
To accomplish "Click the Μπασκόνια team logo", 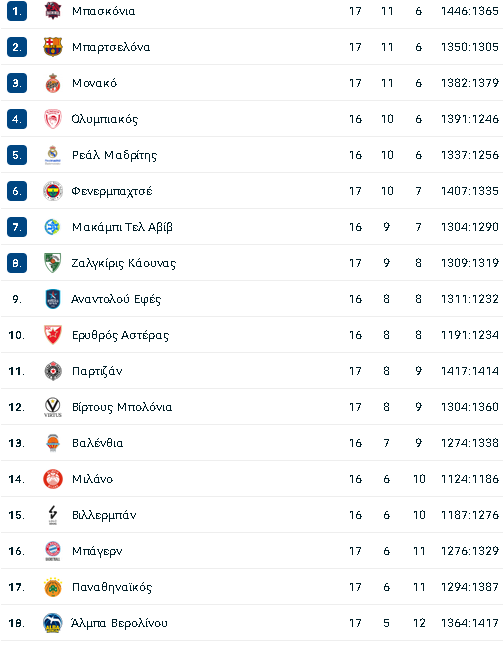I will coord(53,11).
